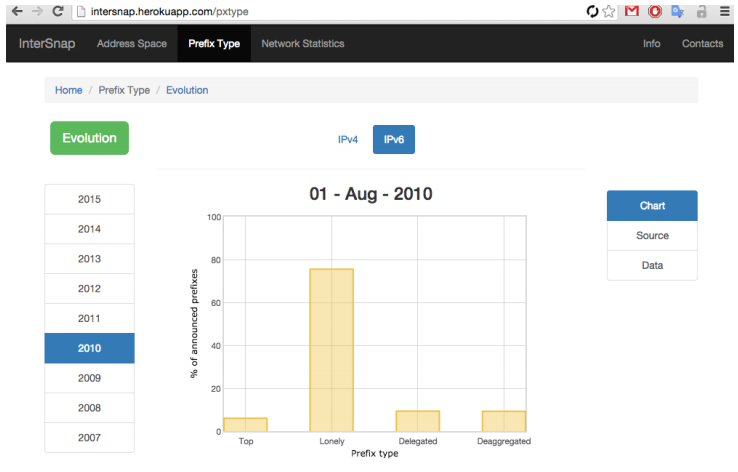
Task: Click the y-axis value 80
Action: tap(216, 260)
